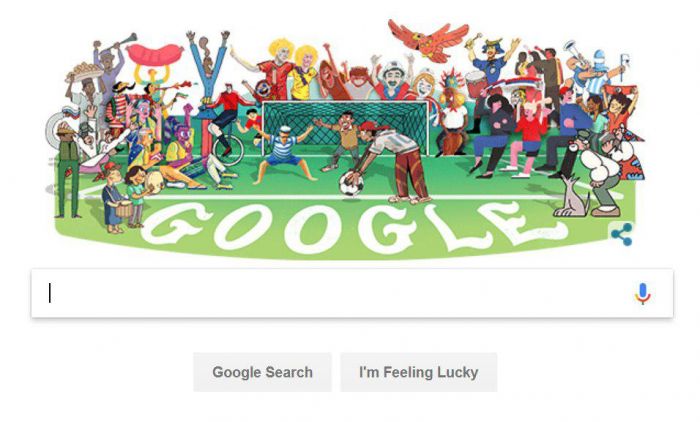Image resolution: width=700 pixels, height=422 pixels.
Task: Click the man placing the ball
Action: [x=391, y=161]
